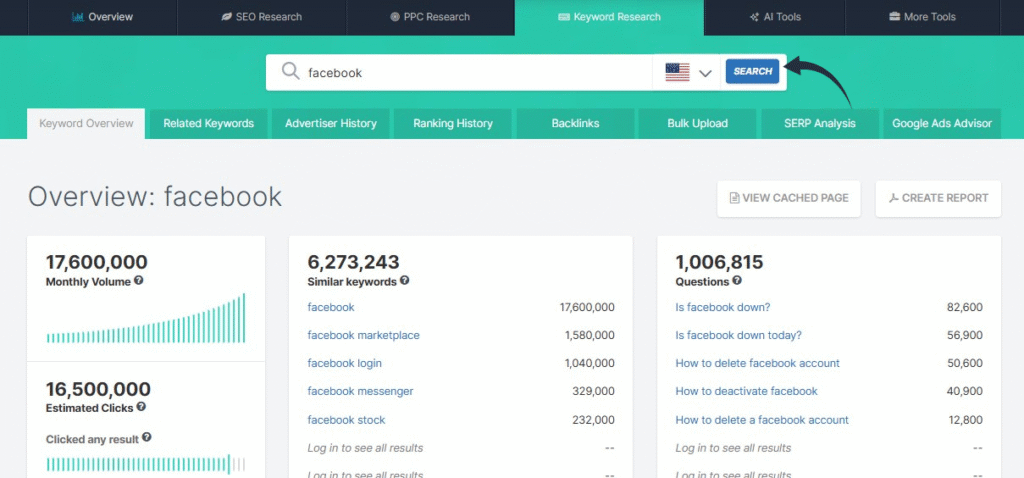Open the 'facebook messenger' keyword link
The width and height of the screenshot is (1024, 478).
(360, 391)
